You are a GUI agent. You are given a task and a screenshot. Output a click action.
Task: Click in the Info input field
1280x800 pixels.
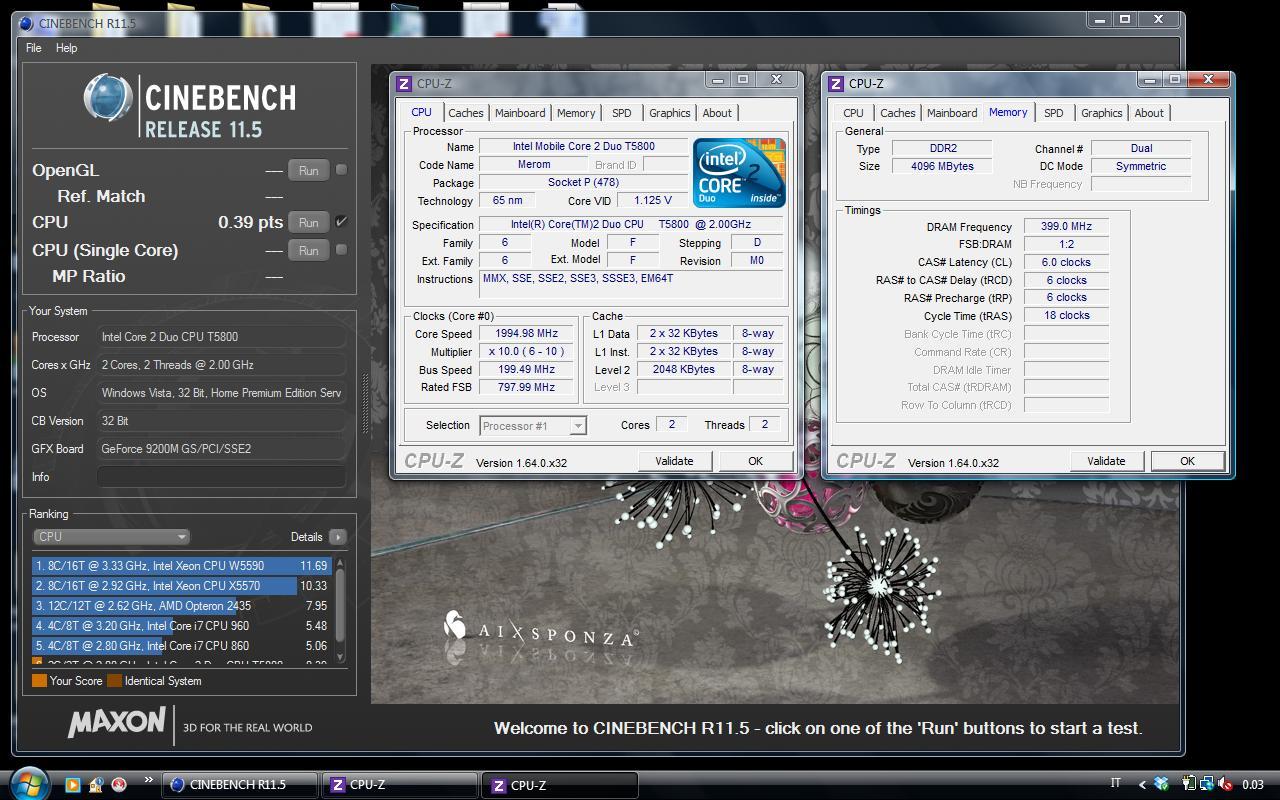221,477
